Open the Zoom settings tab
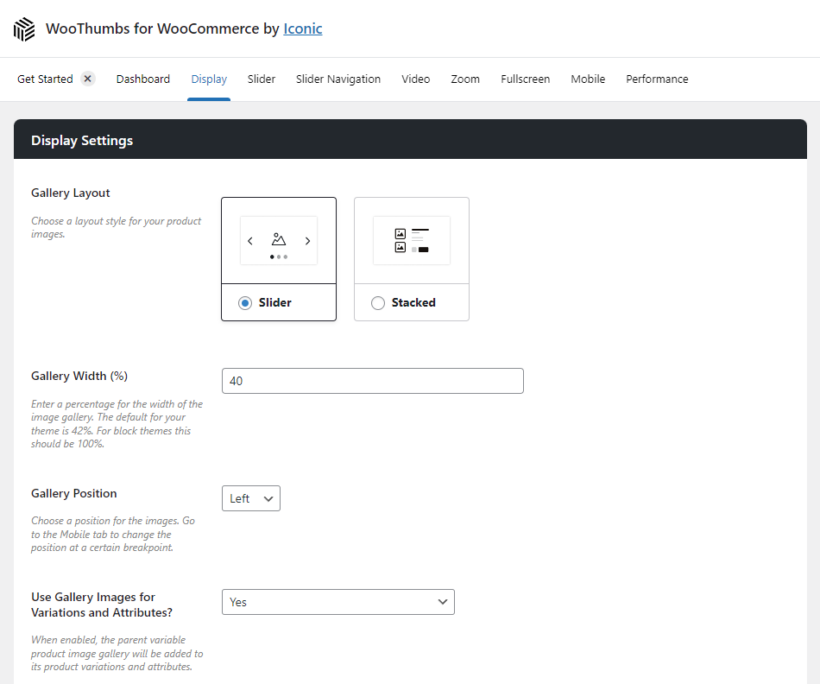Viewport: 820px width, 684px height. tap(465, 79)
